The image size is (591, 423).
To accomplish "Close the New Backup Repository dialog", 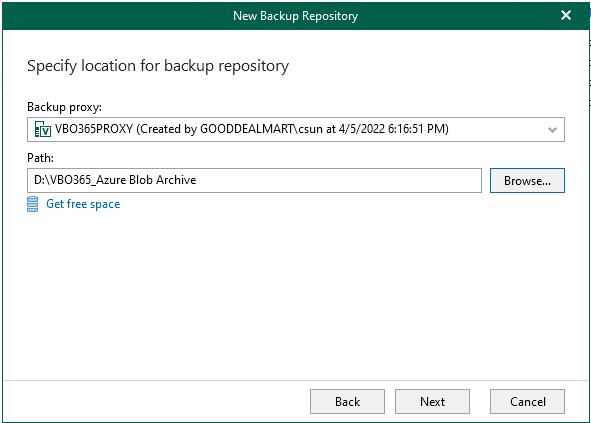I will click(x=566, y=15).
